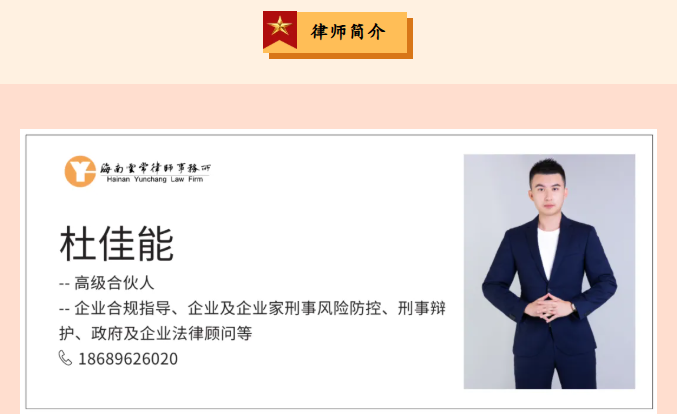The height and width of the screenshot is (414, 678).
Task: Click the orange shadow under the banner
Action: click(x=341, y=56)
